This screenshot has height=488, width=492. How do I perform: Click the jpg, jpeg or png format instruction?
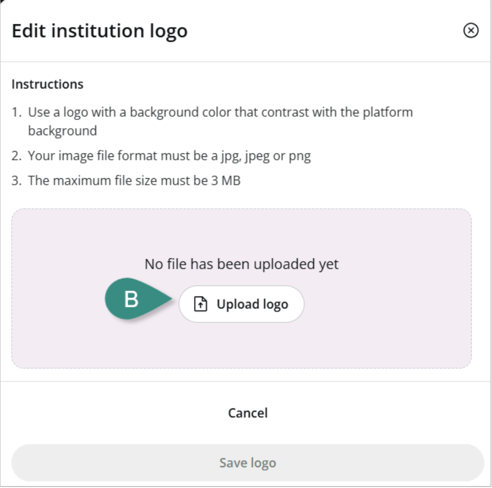(169, 156)
